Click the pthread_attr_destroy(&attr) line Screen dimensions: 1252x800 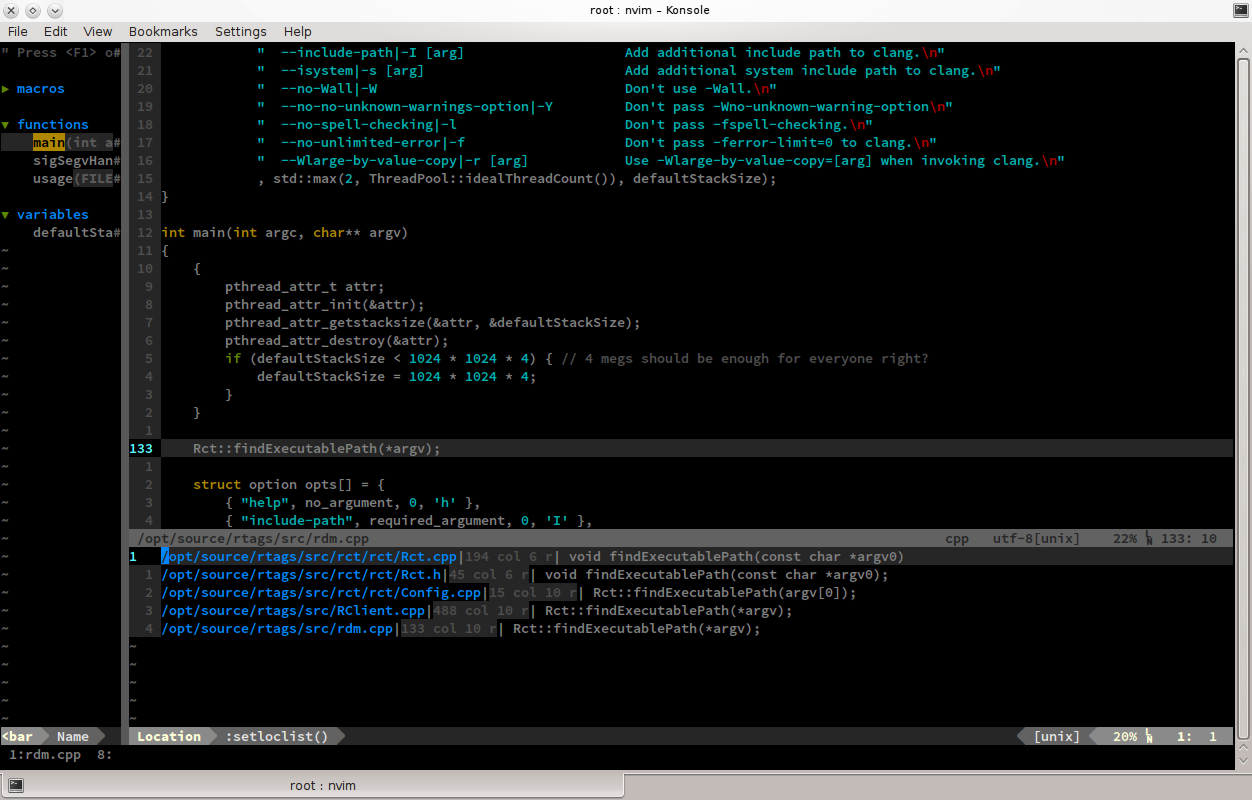coord(337,341)
